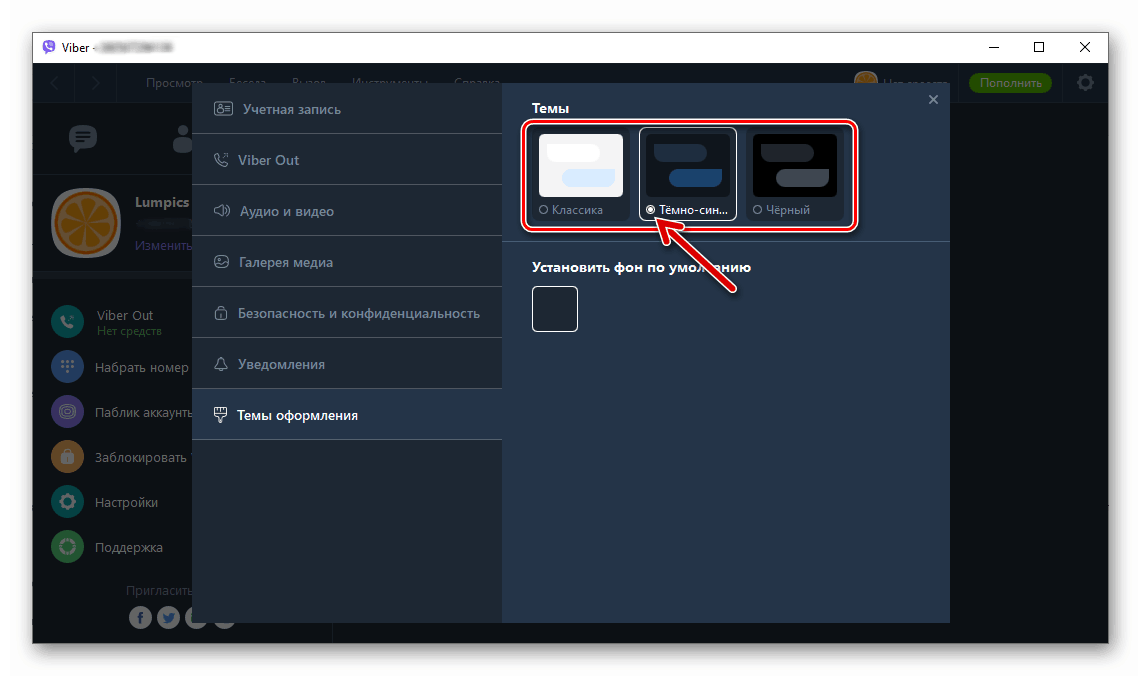Click Поддержка in sidebar

click(129, 547)
